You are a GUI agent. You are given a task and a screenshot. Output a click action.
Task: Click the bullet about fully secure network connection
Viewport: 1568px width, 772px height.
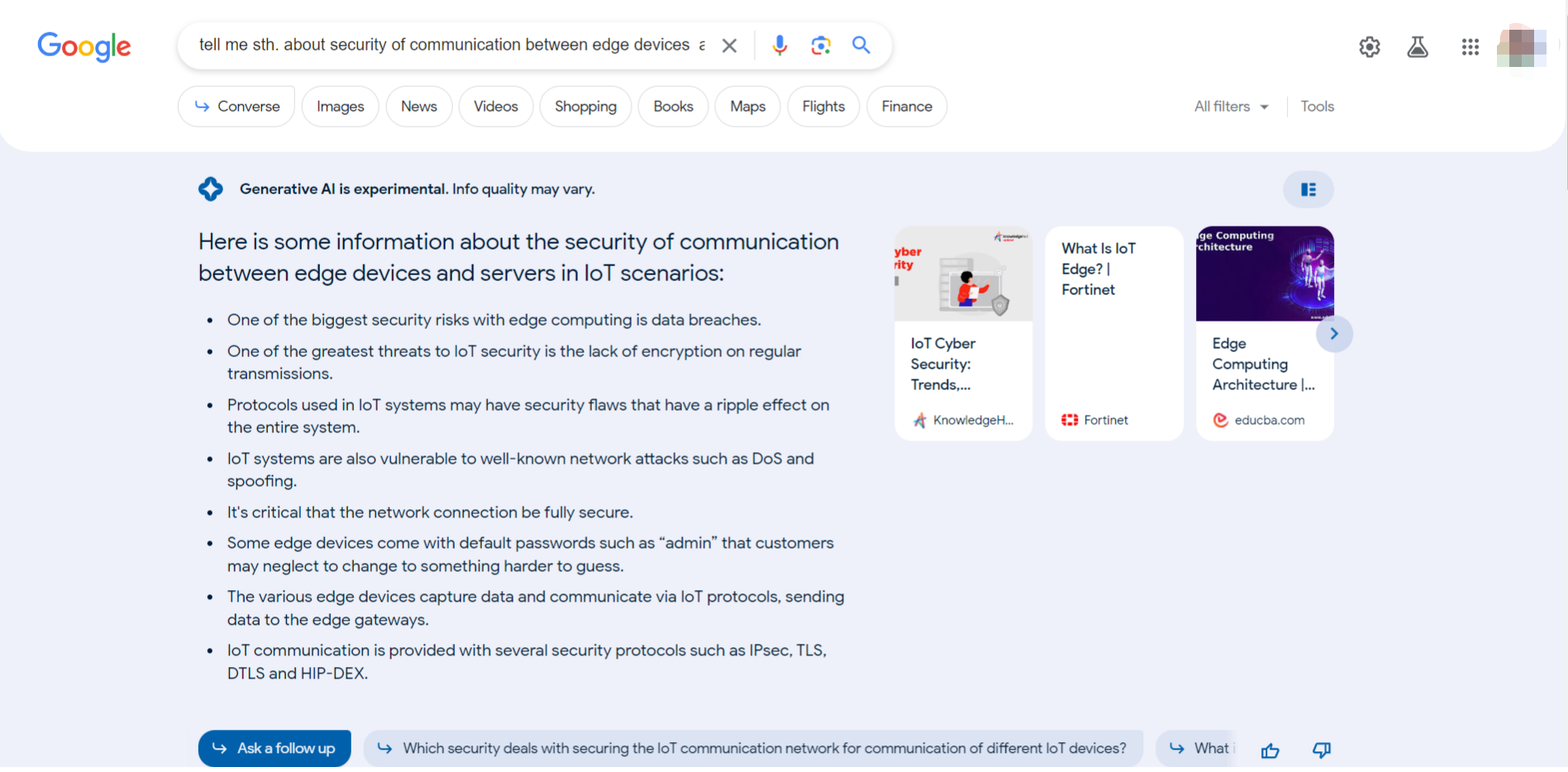pos(430,512)
